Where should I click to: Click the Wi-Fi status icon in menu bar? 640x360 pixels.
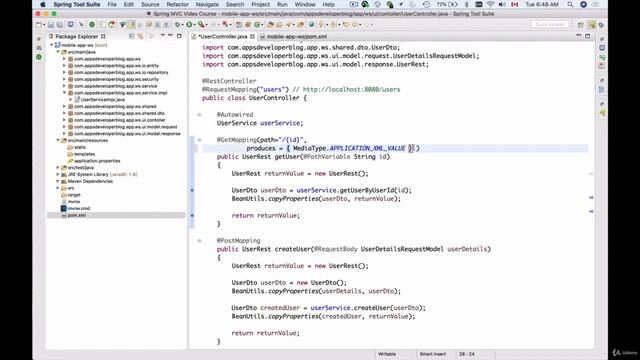[491, 4]
